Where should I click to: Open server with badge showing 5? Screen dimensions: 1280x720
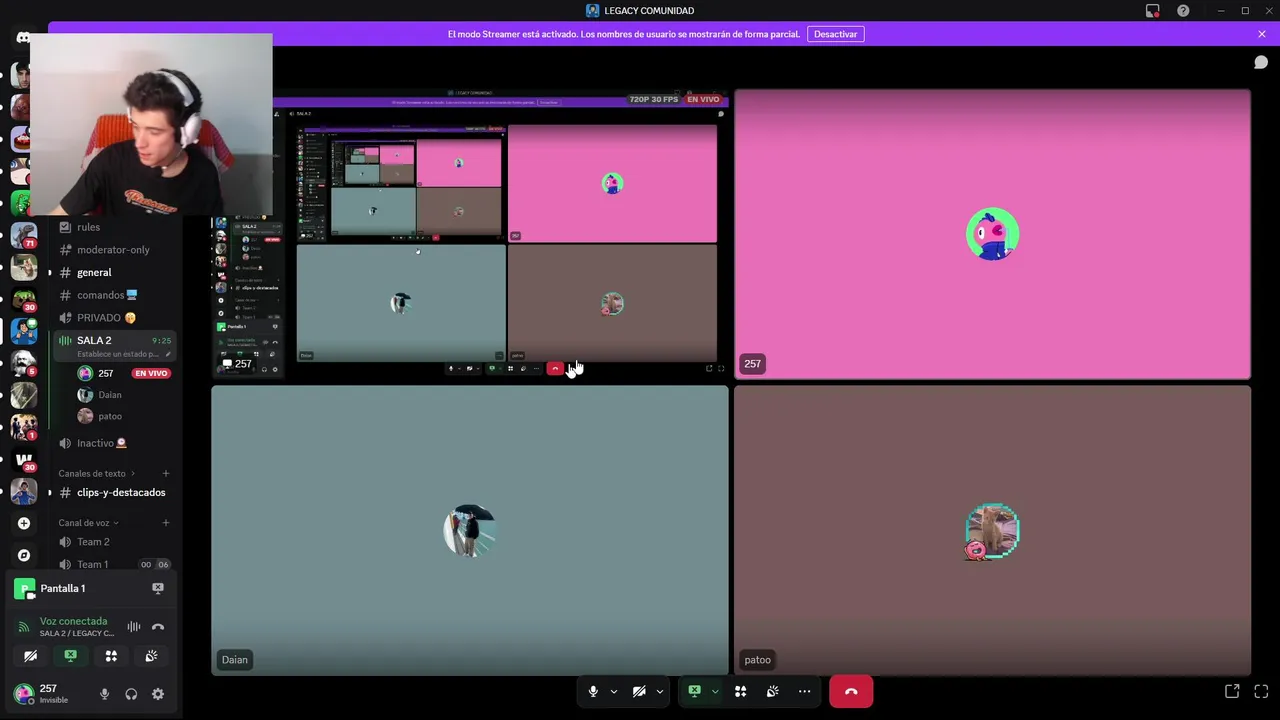click(x=24, y=364)
